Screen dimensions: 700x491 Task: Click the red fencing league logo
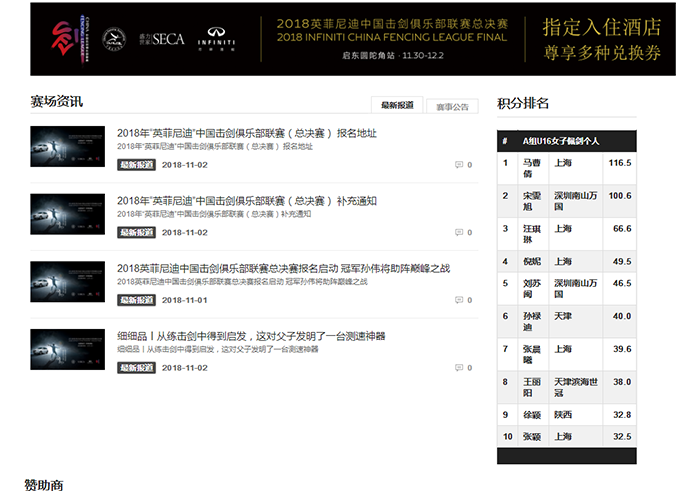(70, 41)
